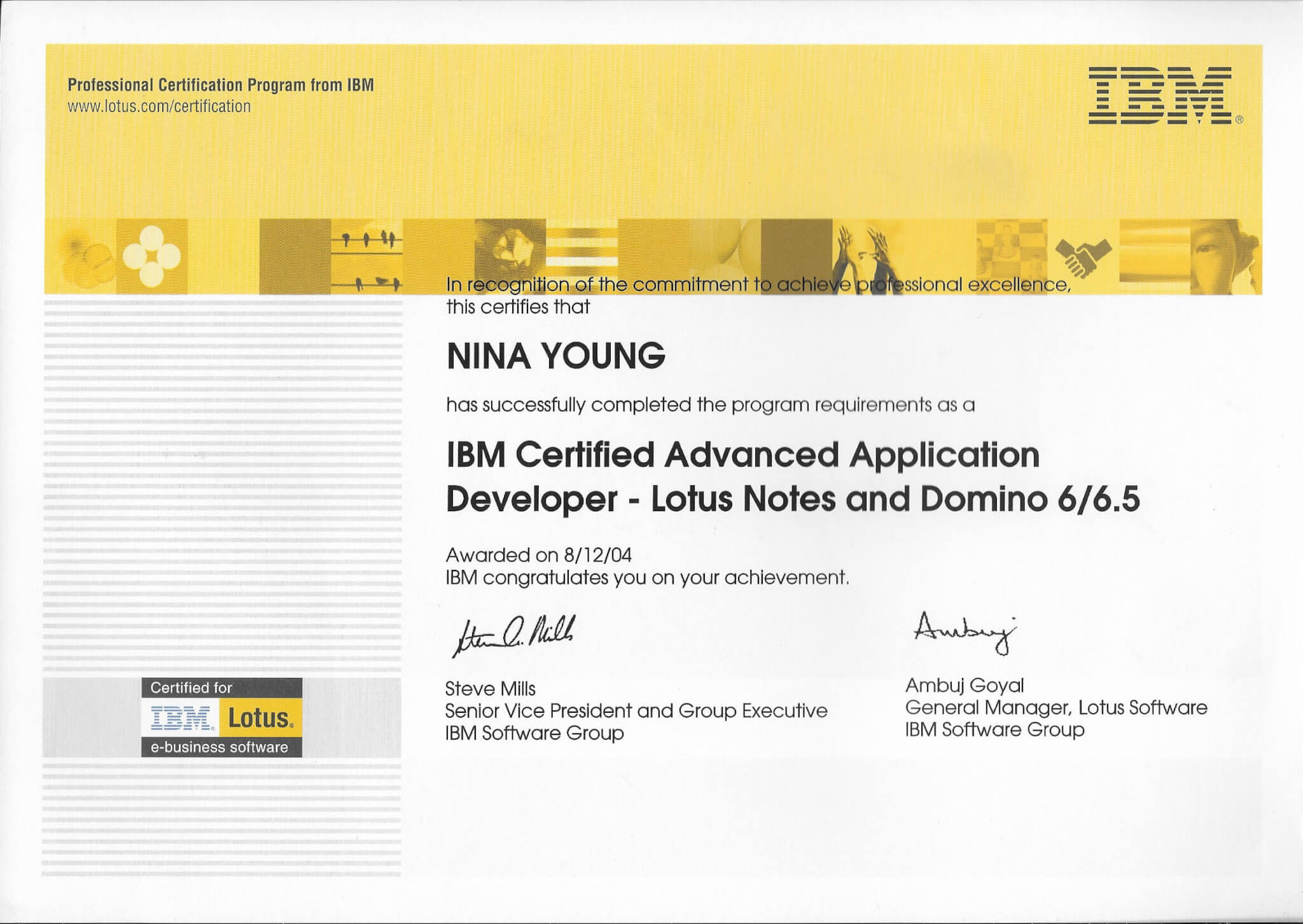Screen dimensions: 1303x924
Task: Click the raised hands image tile
Action: [868, 256]
